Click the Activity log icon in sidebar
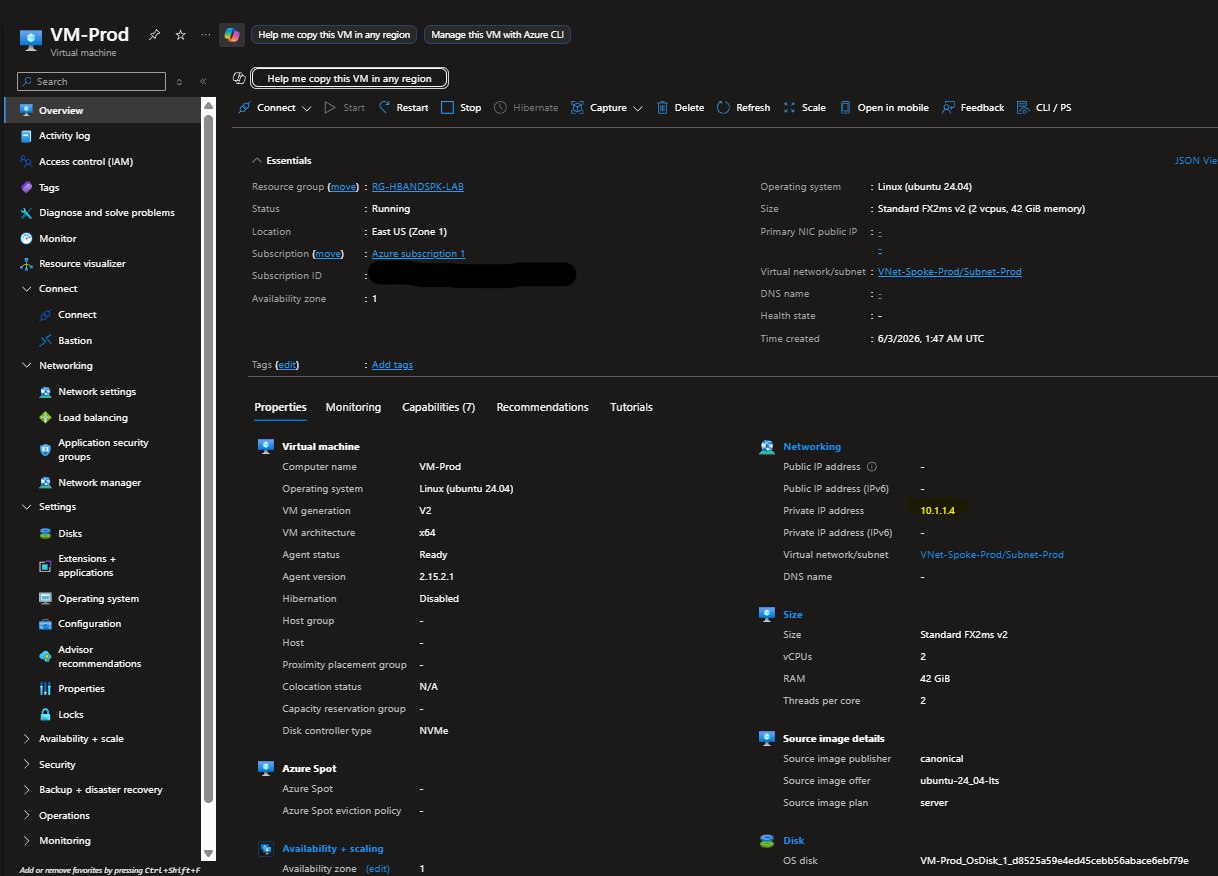The image size is (1218, 876). click(x=27, y=136)
